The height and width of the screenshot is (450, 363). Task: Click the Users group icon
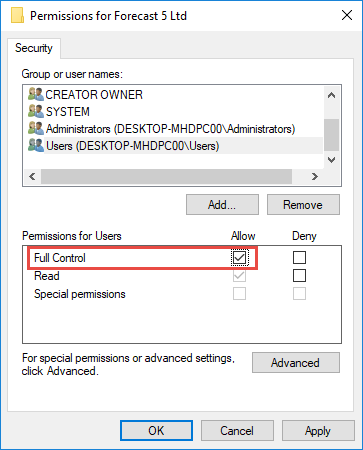tap(36, 145)
